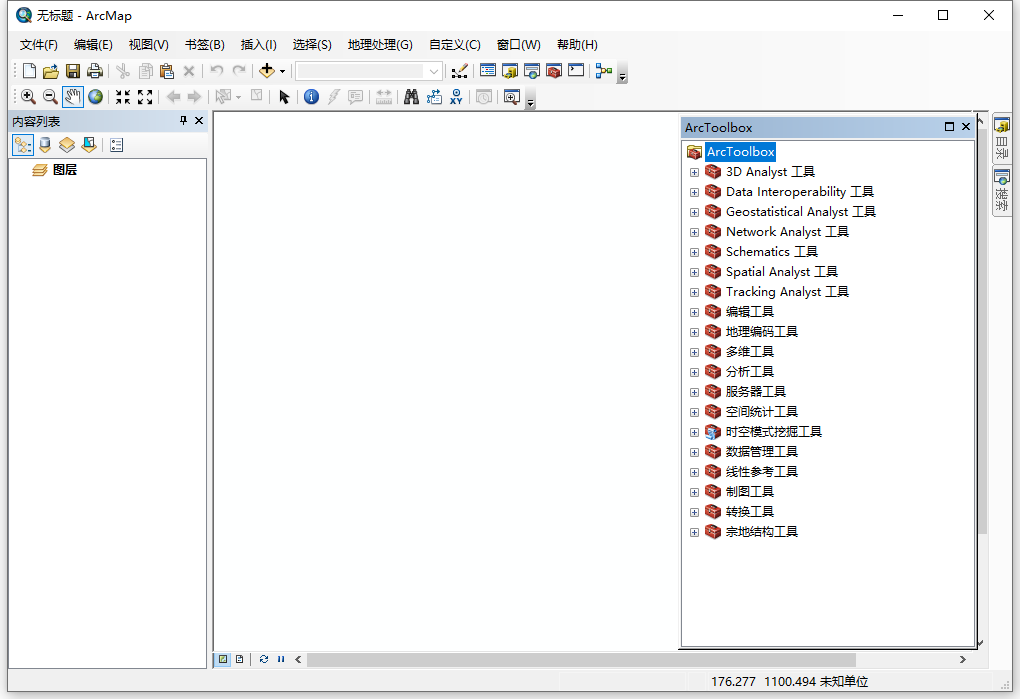This screenshot has width=1020, height=699.
Task: Click the Add Data button
Action: (267, 71)
